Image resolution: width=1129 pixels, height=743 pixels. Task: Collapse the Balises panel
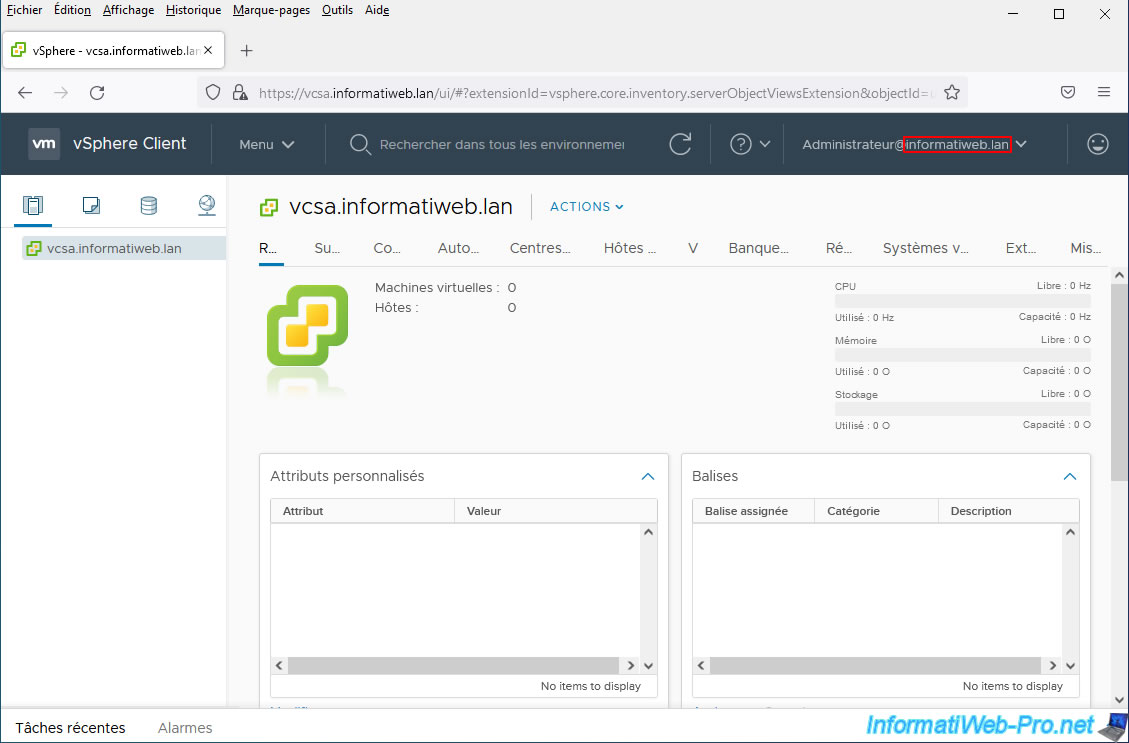coord(1070,477)
